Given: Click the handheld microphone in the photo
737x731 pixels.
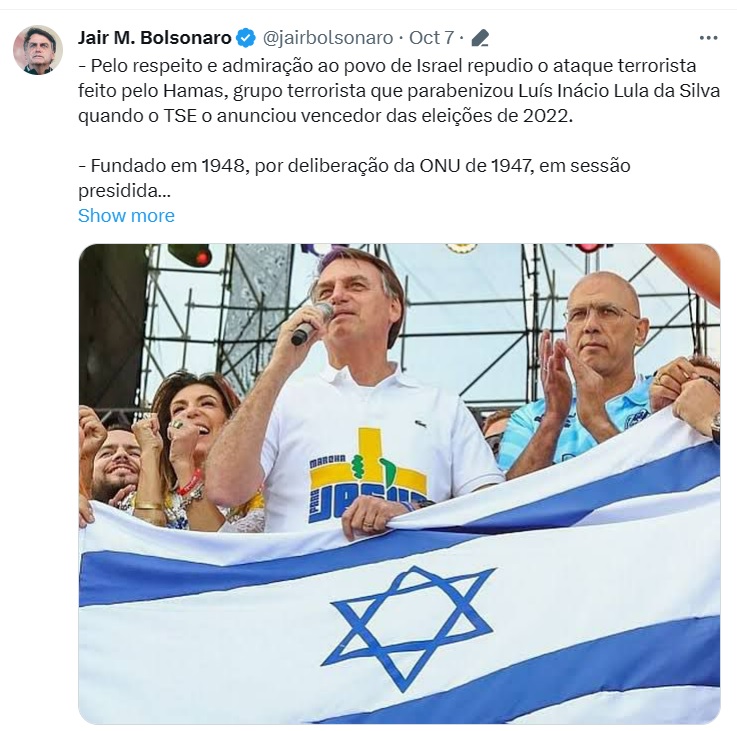Looking at the screenshot, I should 312,324.
